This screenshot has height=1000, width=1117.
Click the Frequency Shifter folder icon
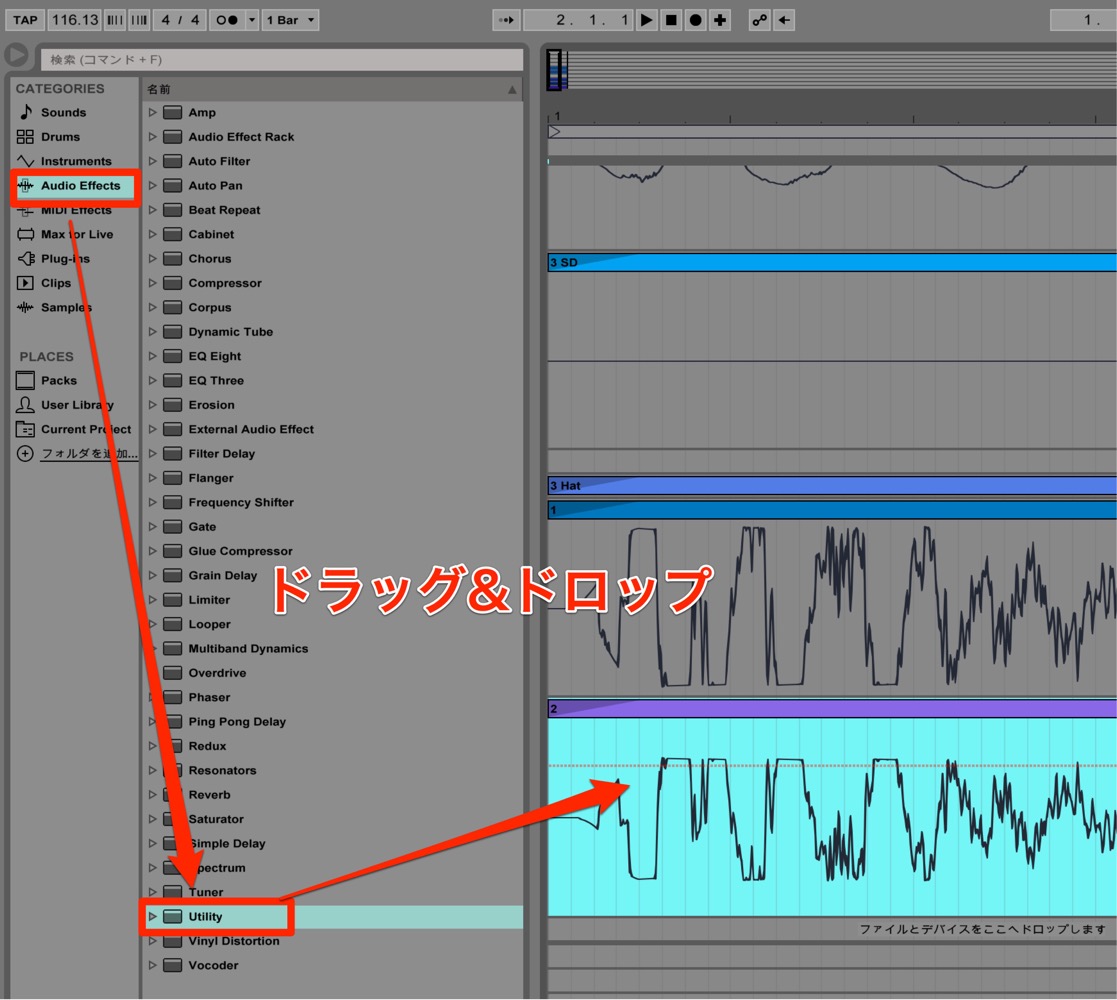(172, 502)
